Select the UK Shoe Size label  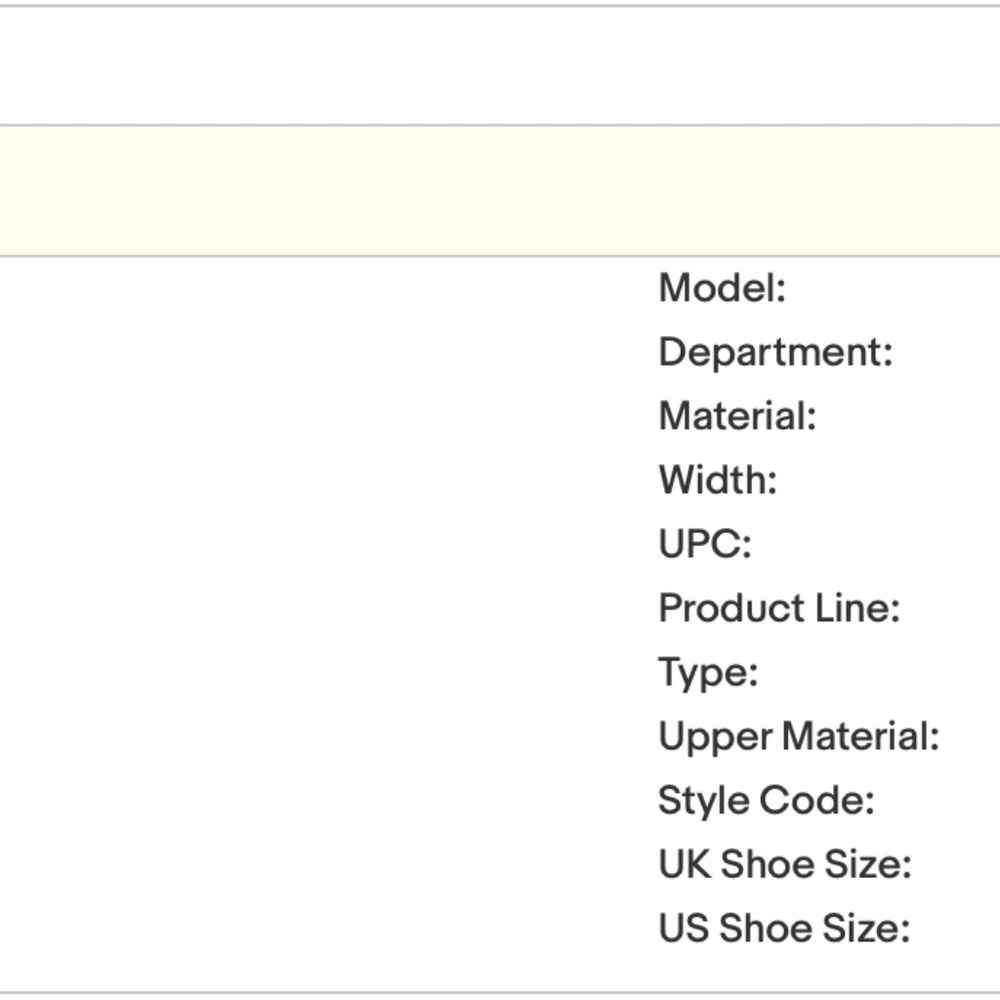[785, 865]
